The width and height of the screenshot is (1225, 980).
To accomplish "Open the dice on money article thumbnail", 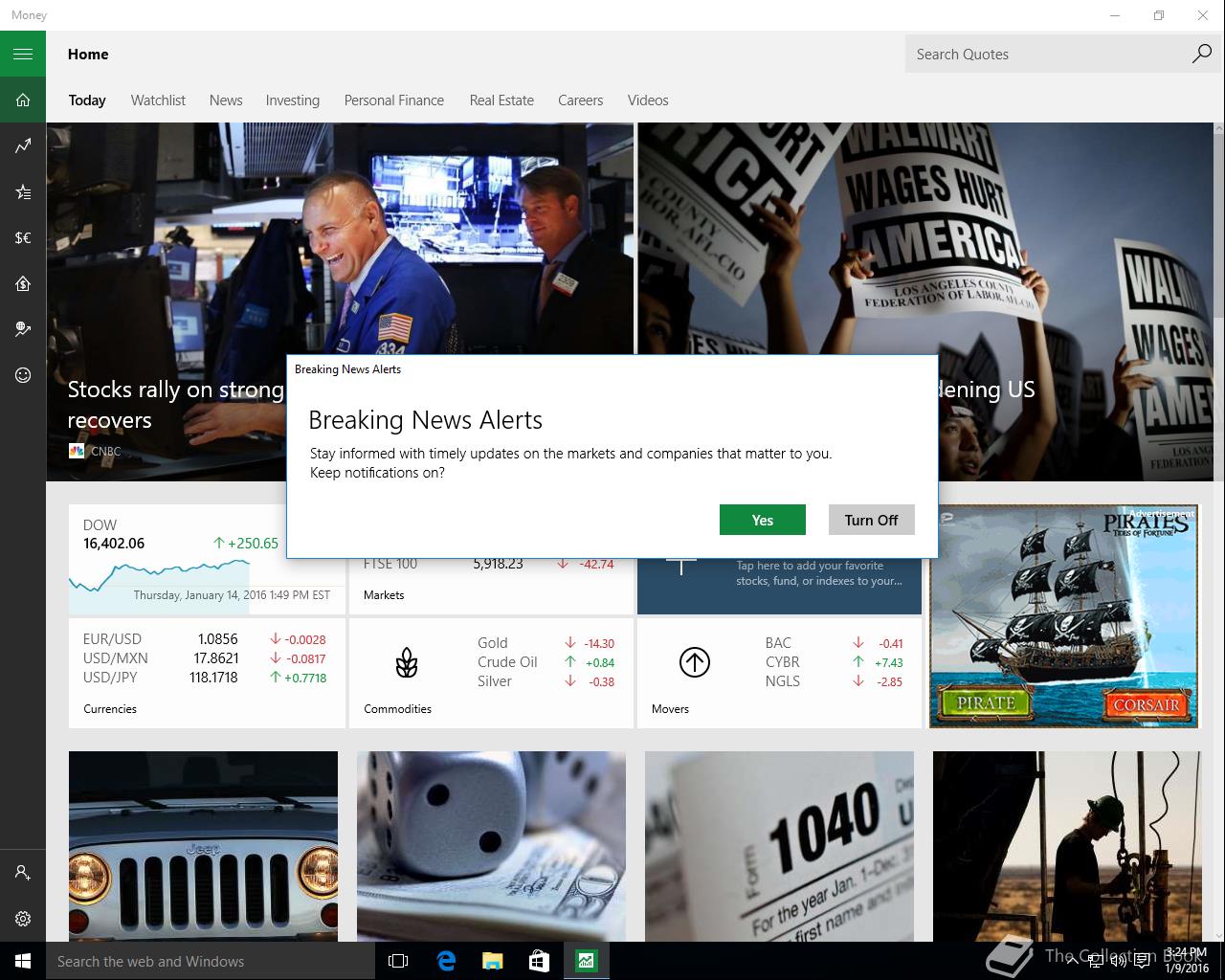I will [x=491, y=846].
